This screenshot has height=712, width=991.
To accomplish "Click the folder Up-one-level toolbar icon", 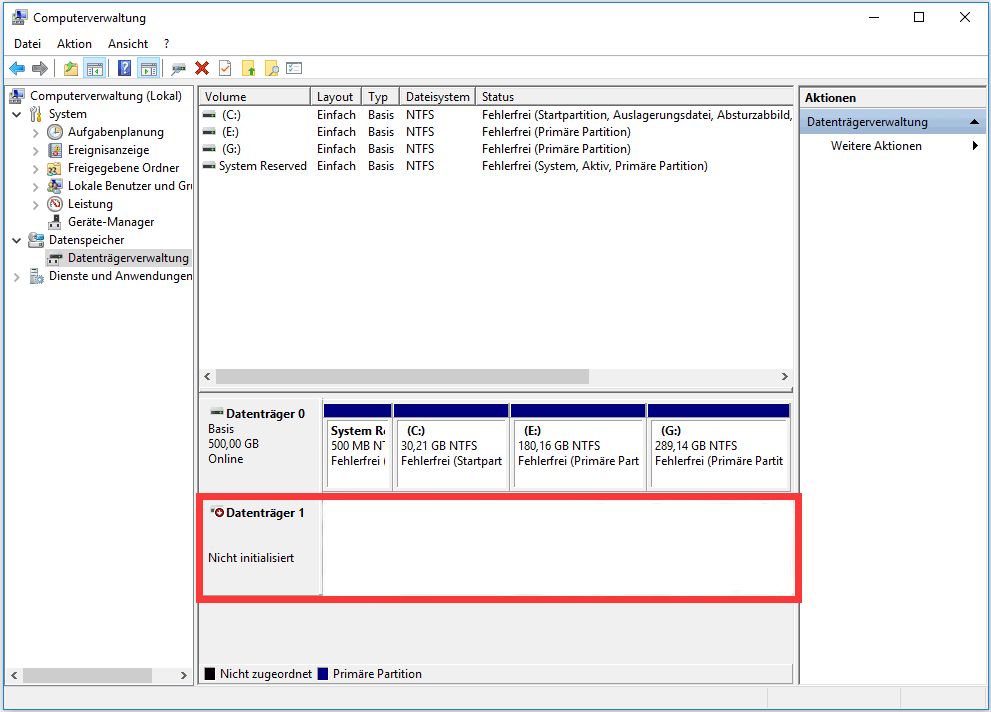I will click(70, 68).
